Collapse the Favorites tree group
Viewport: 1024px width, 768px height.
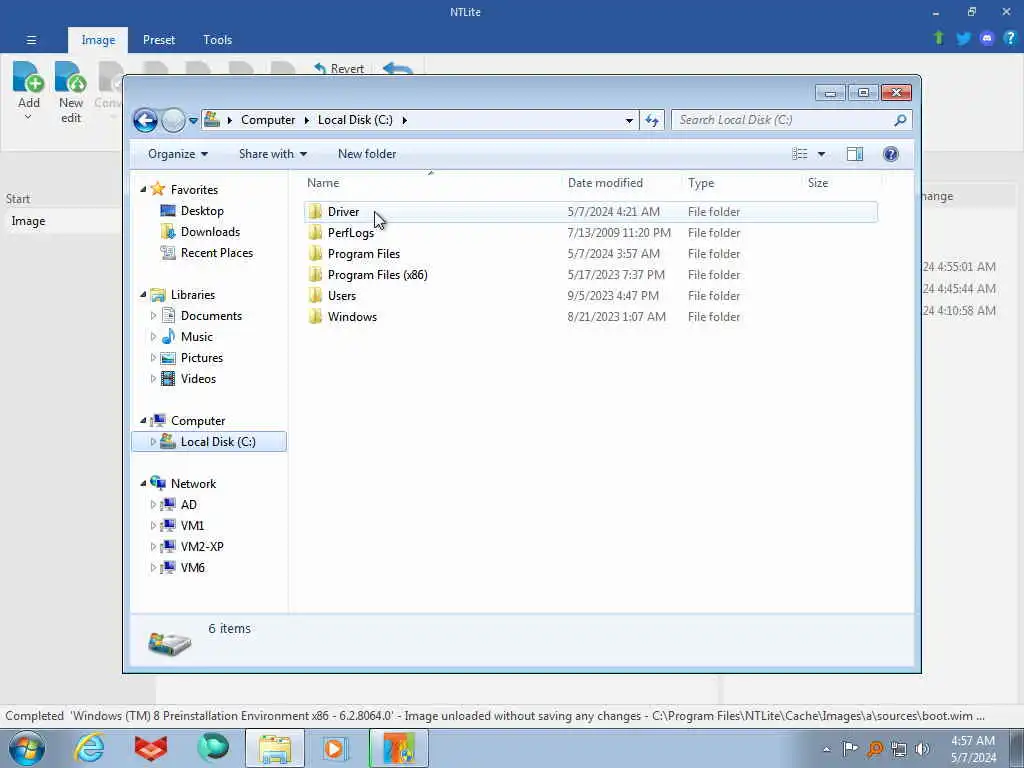click(x=143, y=189)
